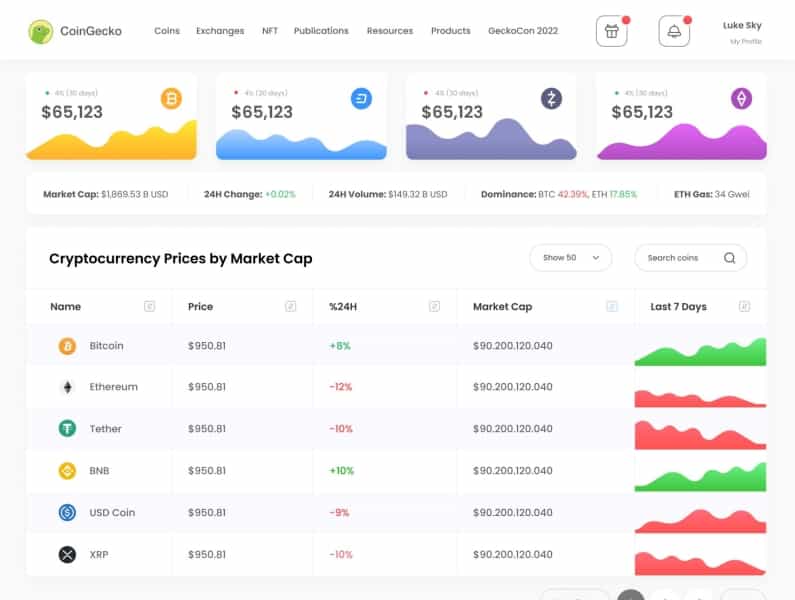The height and width of the screenshot is (600, 795).
Task: Open the Bitcoin coin name link
Action: 106,346
